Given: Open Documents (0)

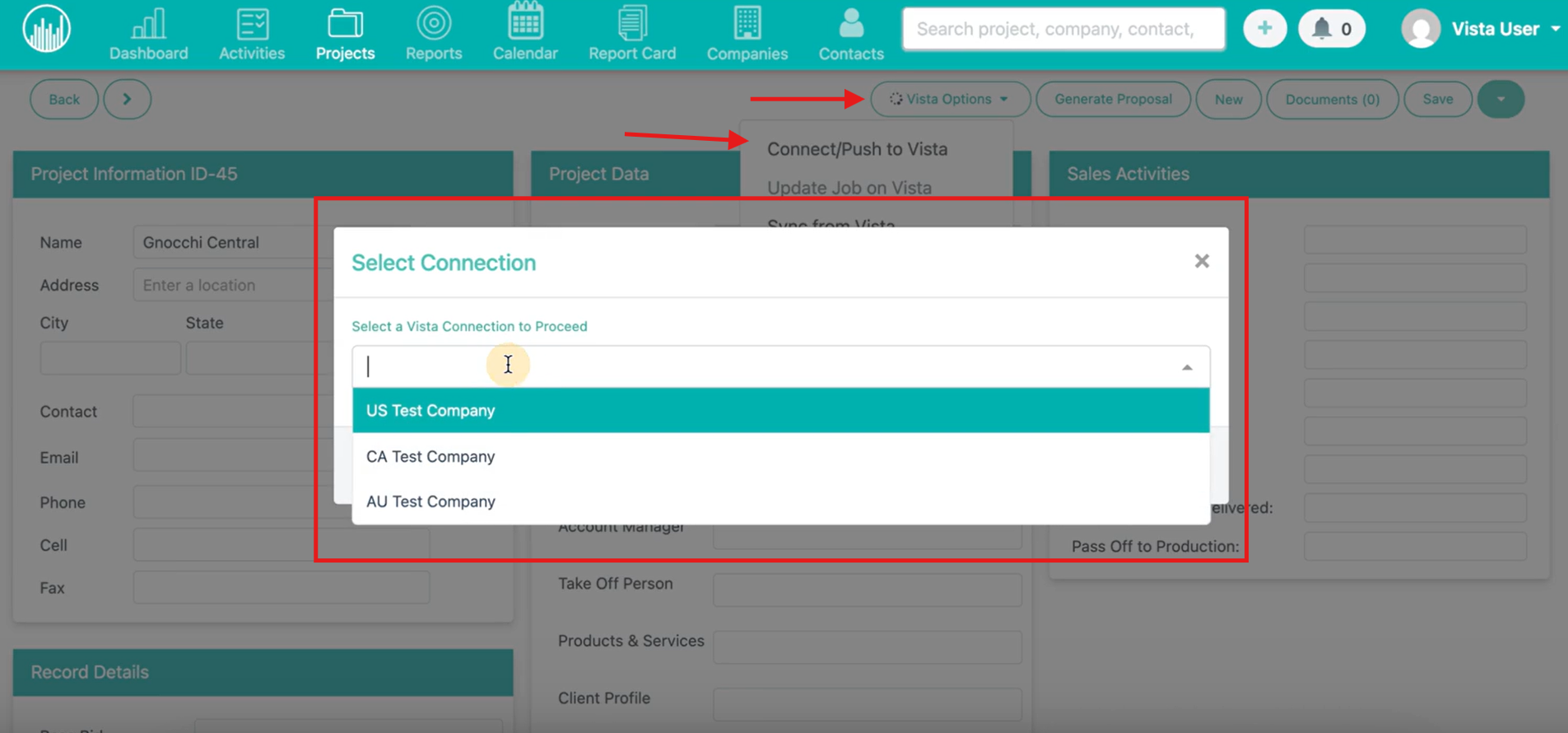Looking at the screenshot, I should (x=1333, y=100).
